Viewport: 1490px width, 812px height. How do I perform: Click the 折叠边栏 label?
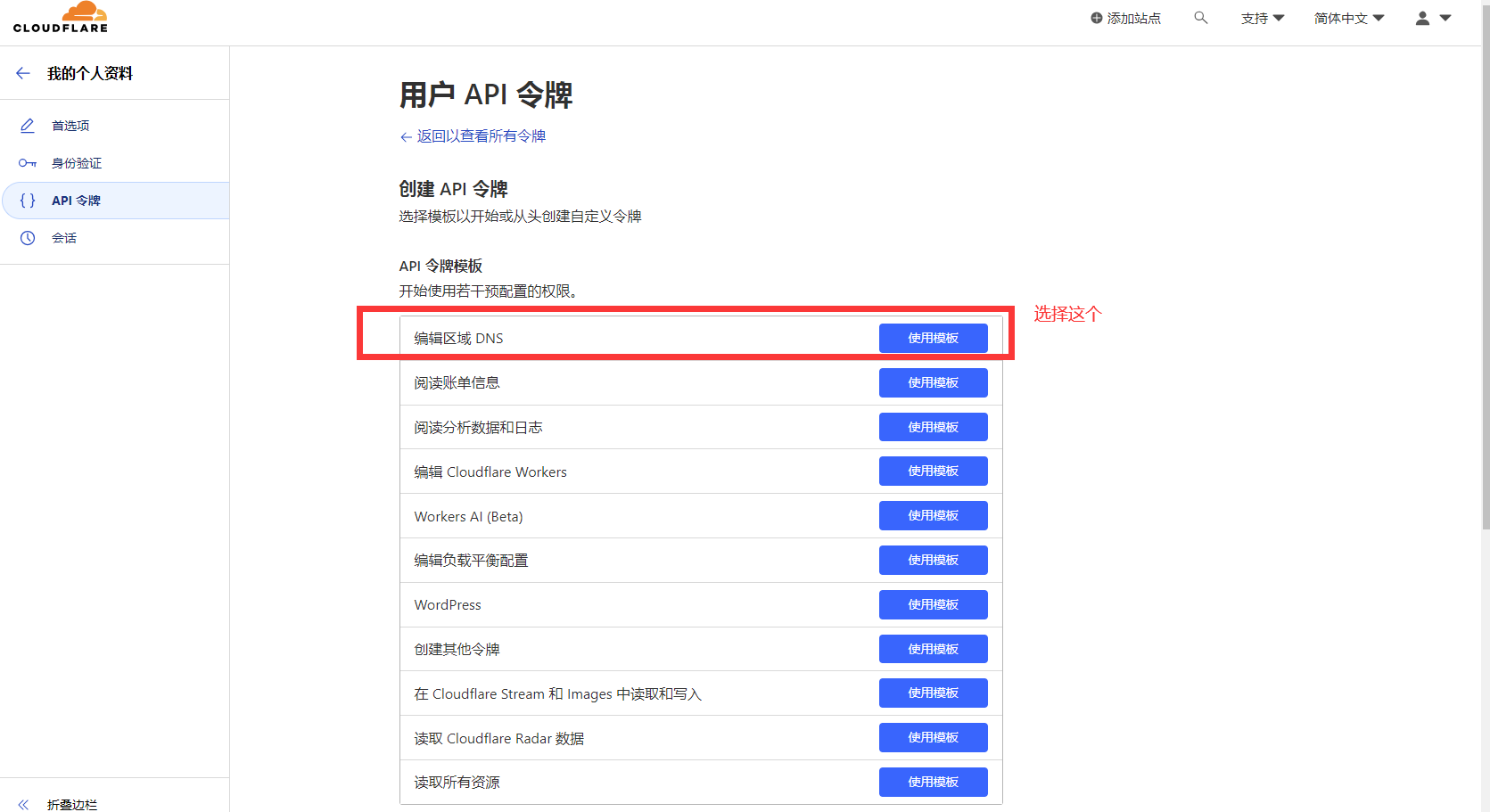point(72,804)
